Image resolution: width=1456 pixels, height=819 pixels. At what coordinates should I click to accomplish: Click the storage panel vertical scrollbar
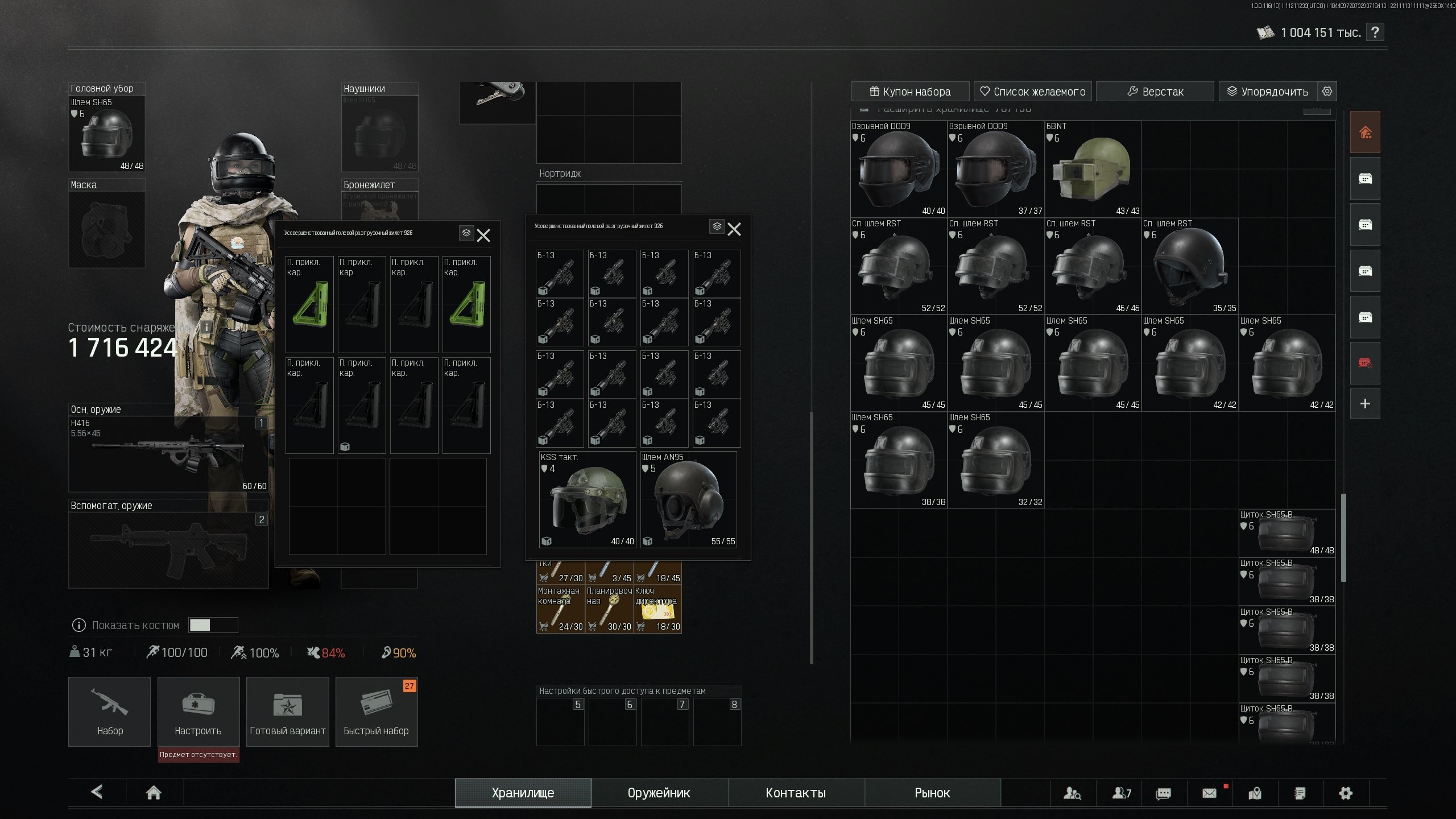pos(1343,537)
